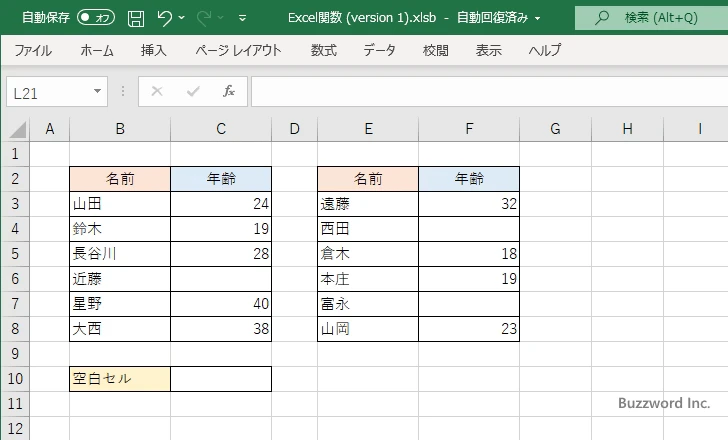Click the formula bar resize dots handle
This screenshot has height=440, width=728.
pos(123,91)
